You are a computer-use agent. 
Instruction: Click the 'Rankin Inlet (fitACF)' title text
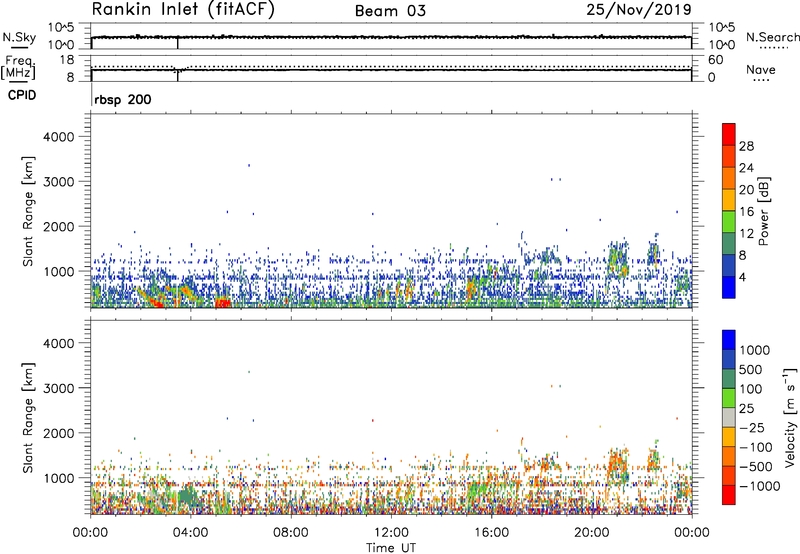(x=183, y=9)
